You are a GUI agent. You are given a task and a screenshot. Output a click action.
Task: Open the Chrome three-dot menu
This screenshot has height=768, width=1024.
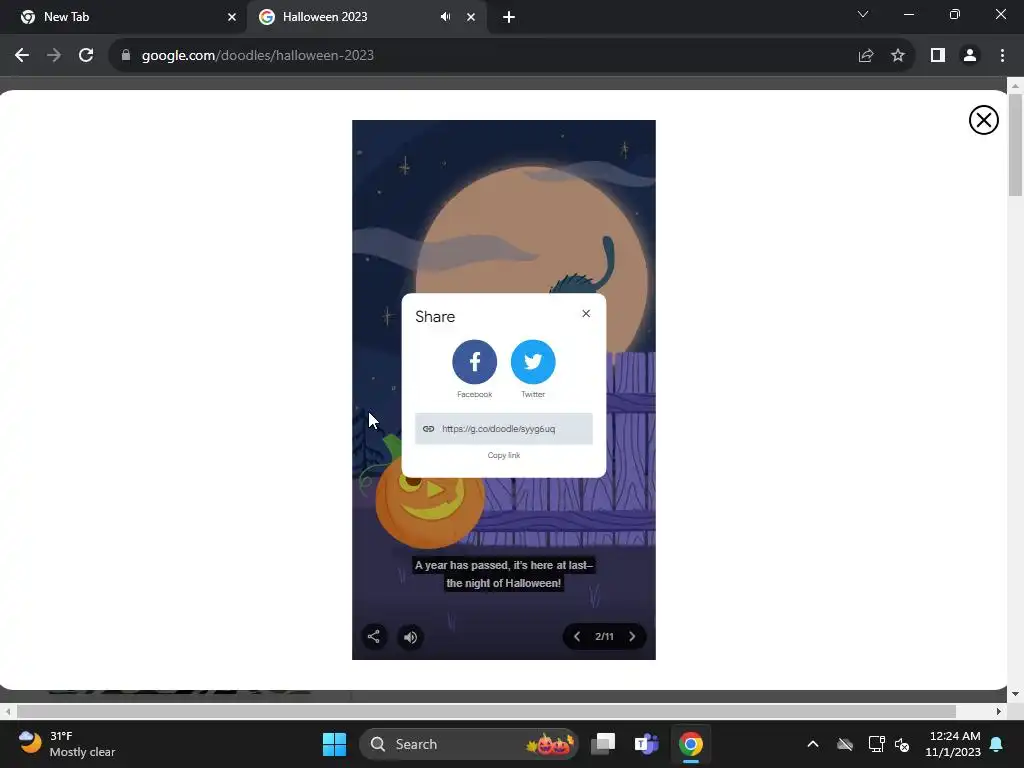click(1002, 56)
